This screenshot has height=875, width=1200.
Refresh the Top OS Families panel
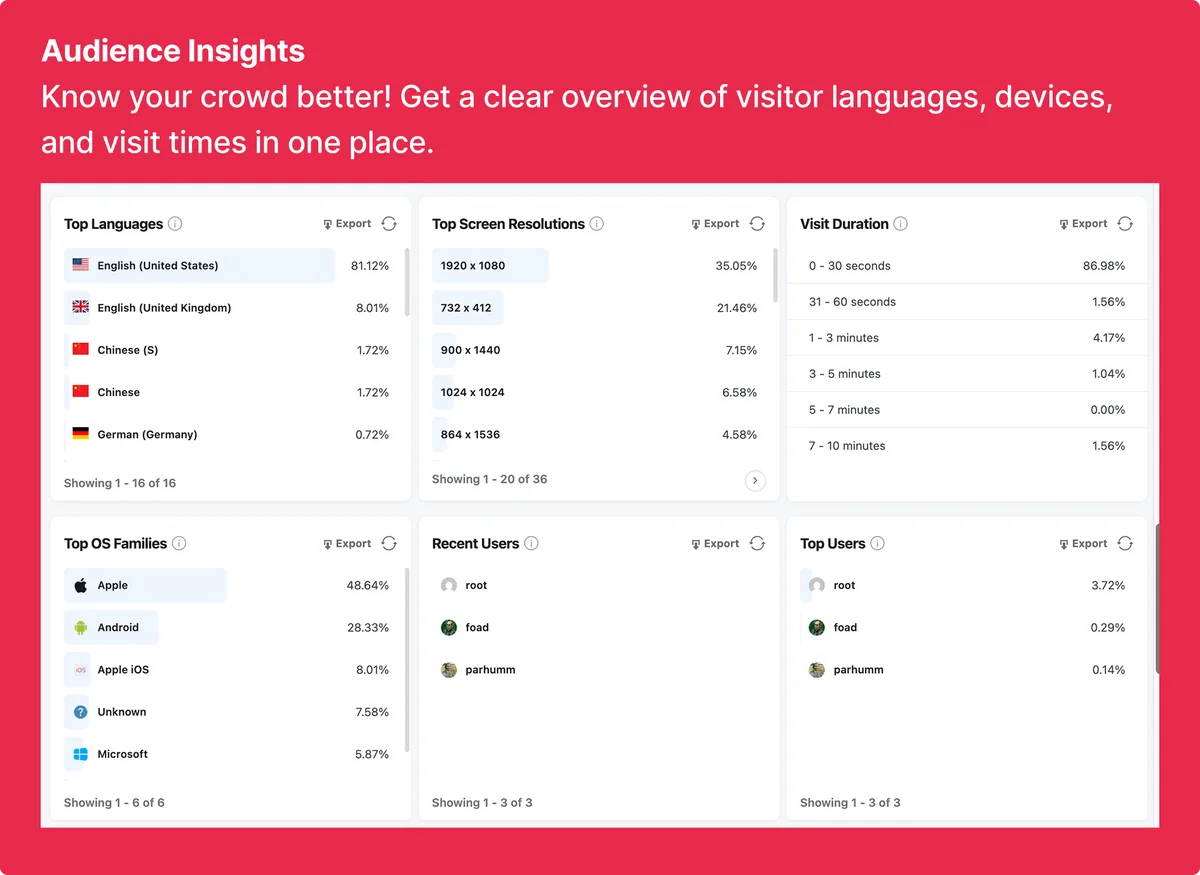tap(389, 544)
